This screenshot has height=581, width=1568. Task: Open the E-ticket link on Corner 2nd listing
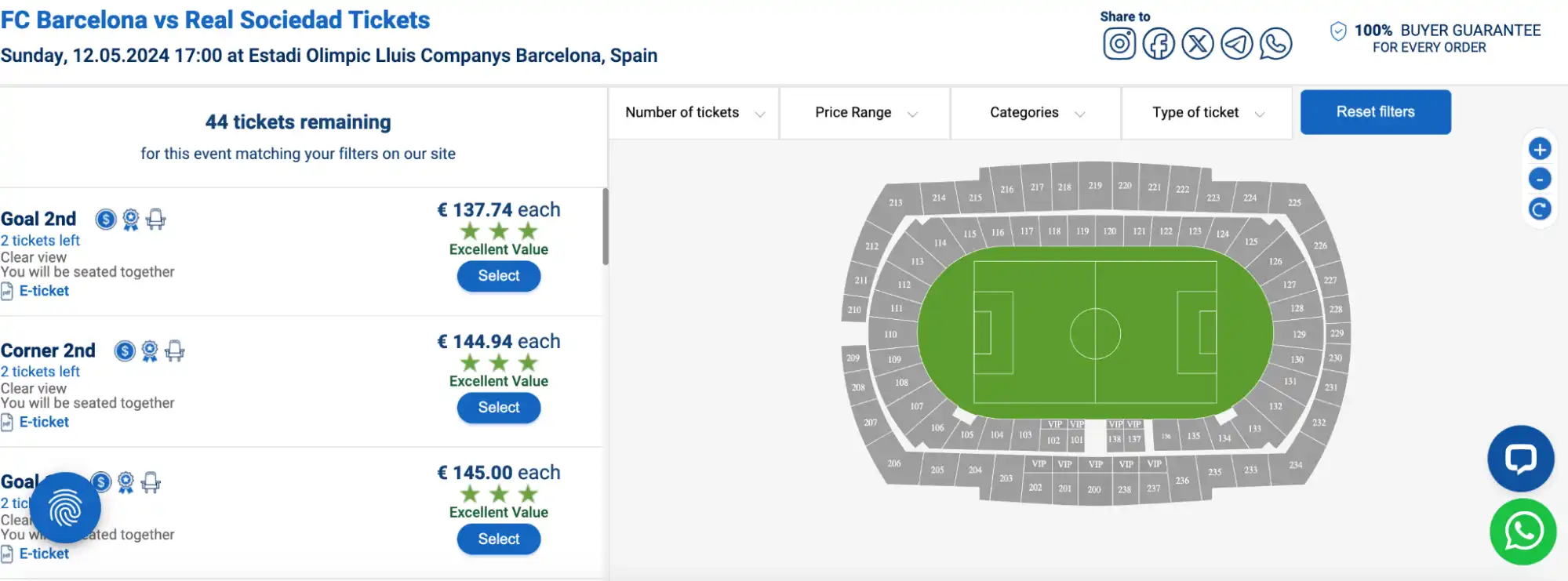point(43,422)
